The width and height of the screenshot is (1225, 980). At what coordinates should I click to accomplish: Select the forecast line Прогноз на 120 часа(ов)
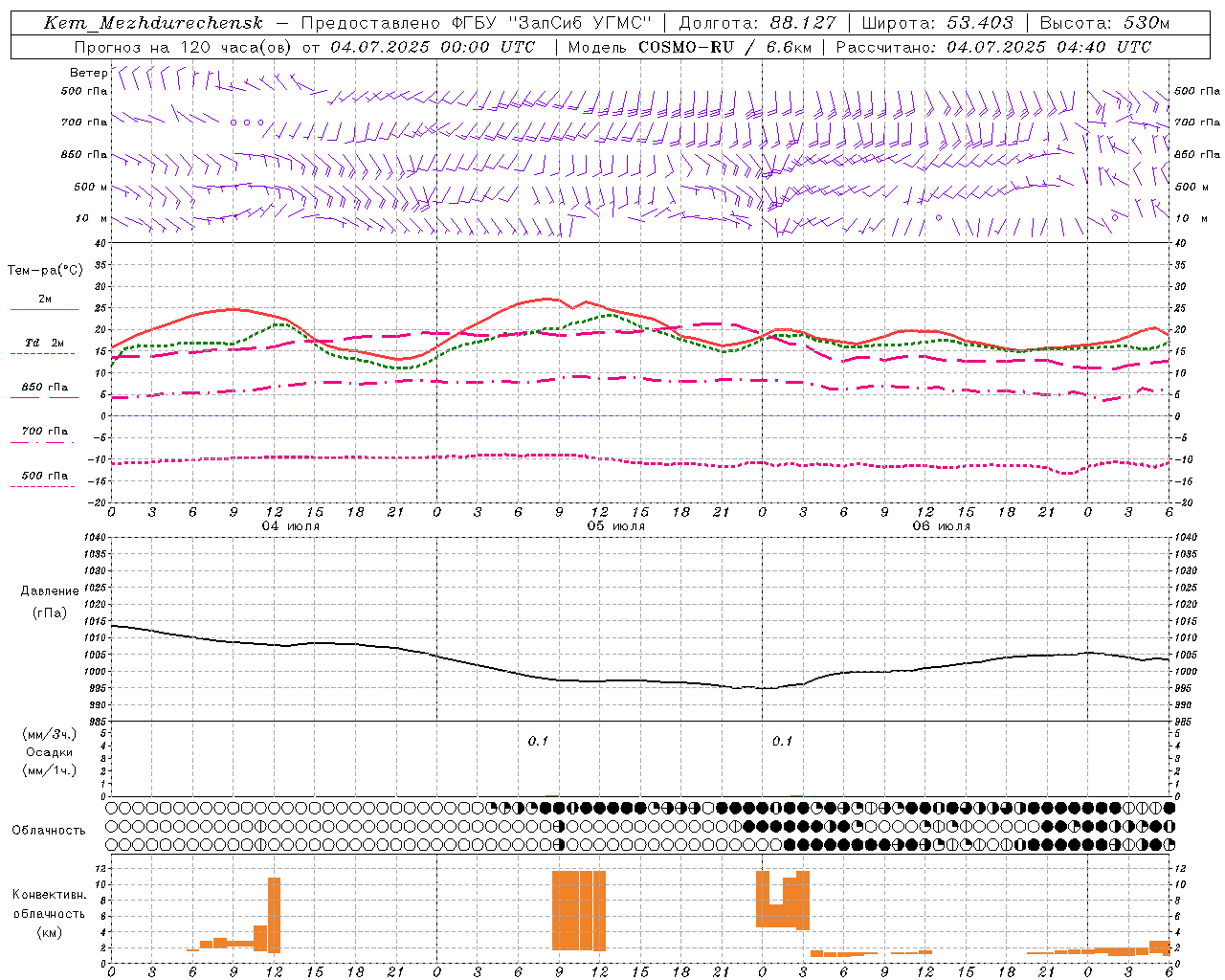(x=184, y=47)
